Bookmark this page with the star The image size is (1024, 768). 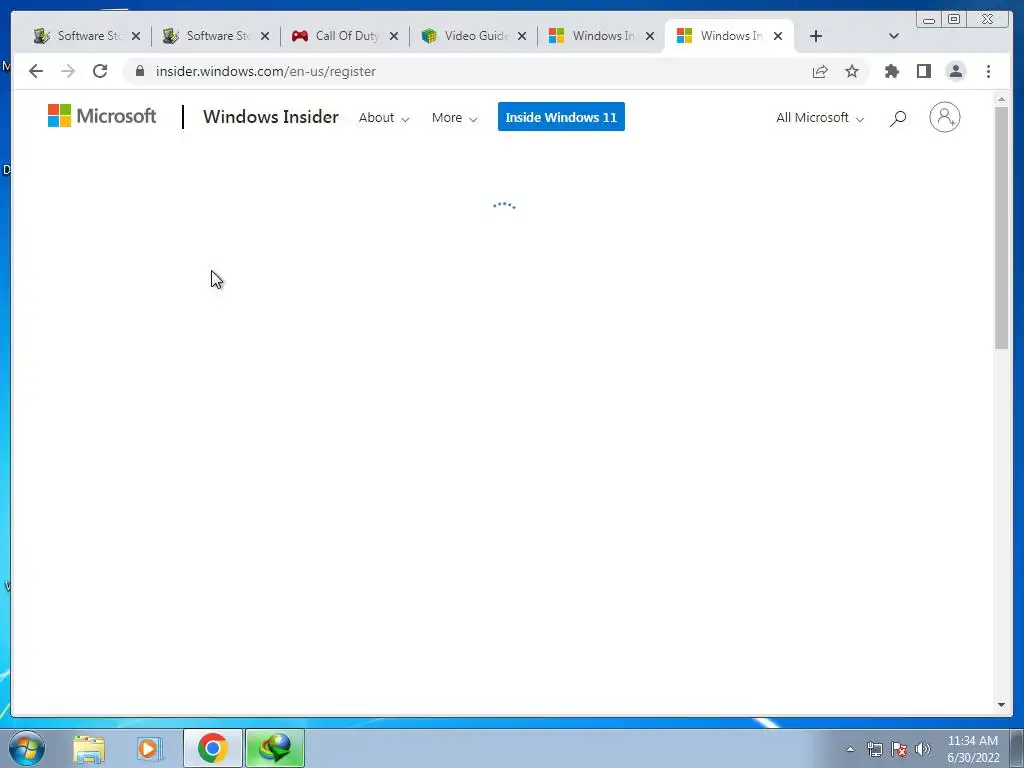[852, 71]
